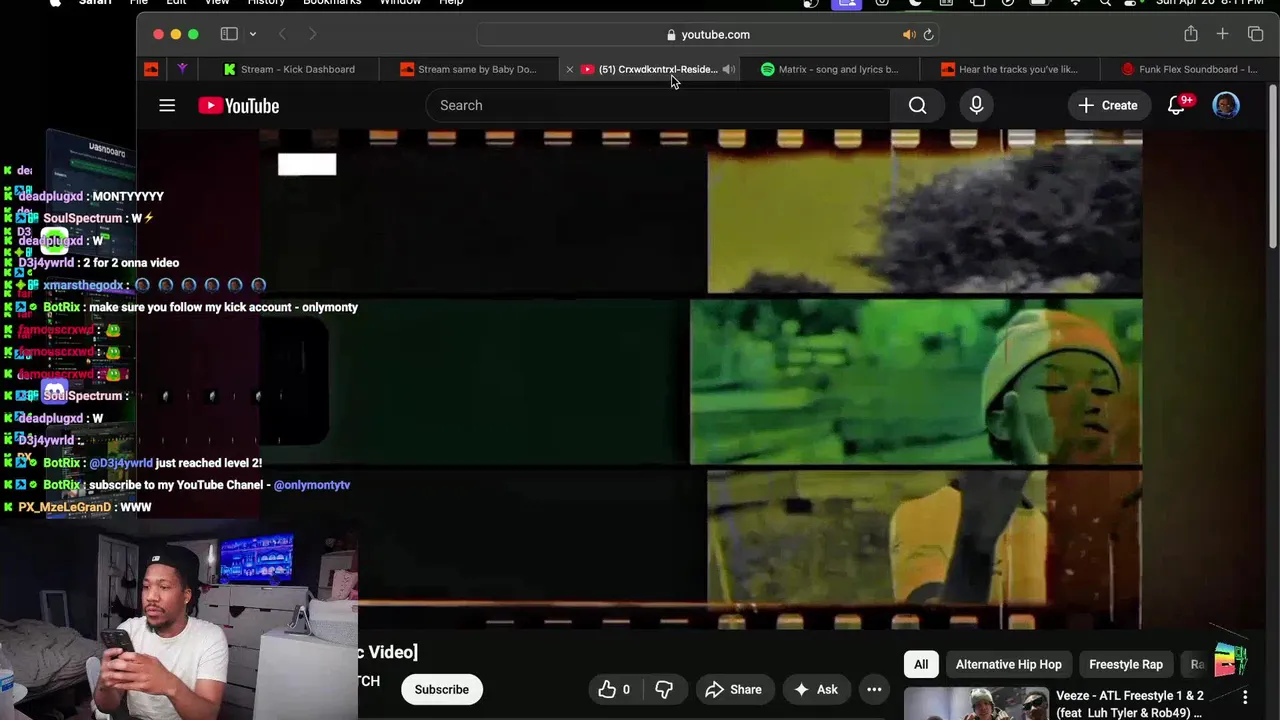Open the pinned SoundCloud tab
This screenshot has height=720, width=1280.
click(151, 69)
